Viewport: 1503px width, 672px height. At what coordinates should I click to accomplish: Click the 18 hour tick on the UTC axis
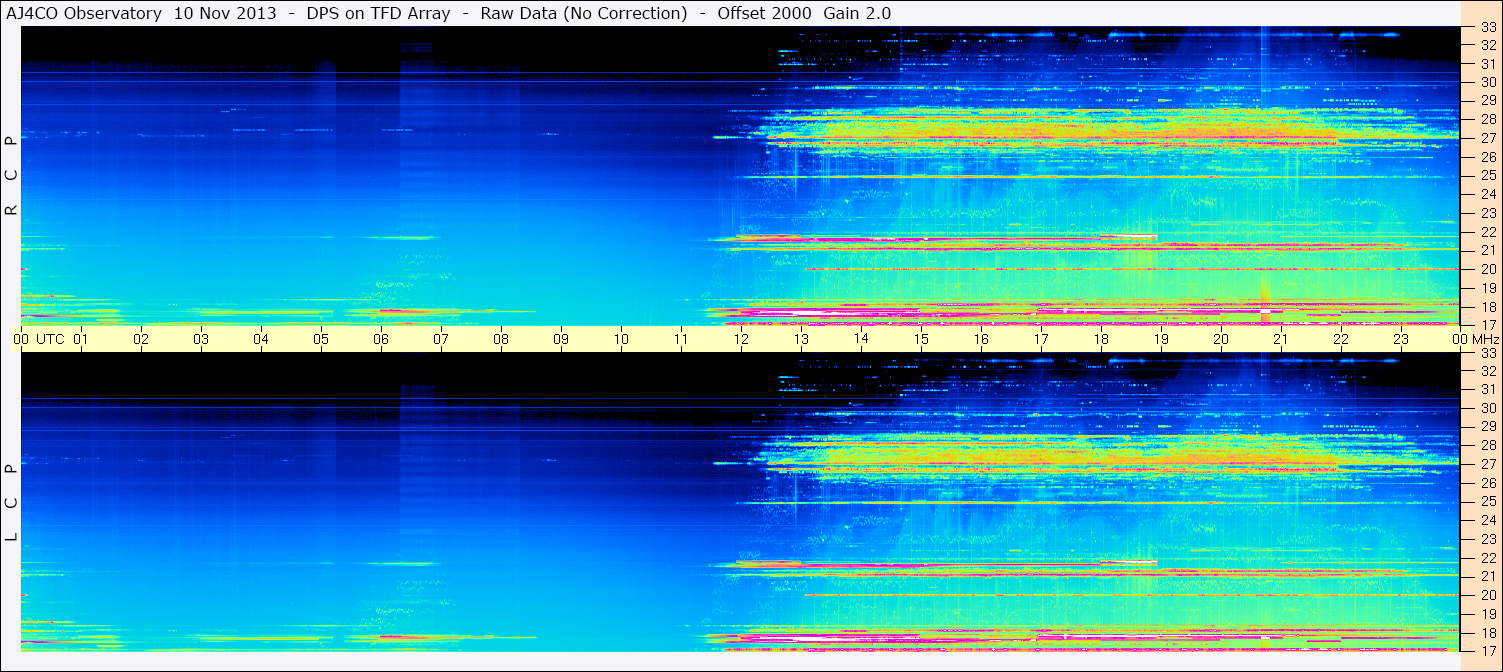pyautogui.click(x=1101, y=339)
